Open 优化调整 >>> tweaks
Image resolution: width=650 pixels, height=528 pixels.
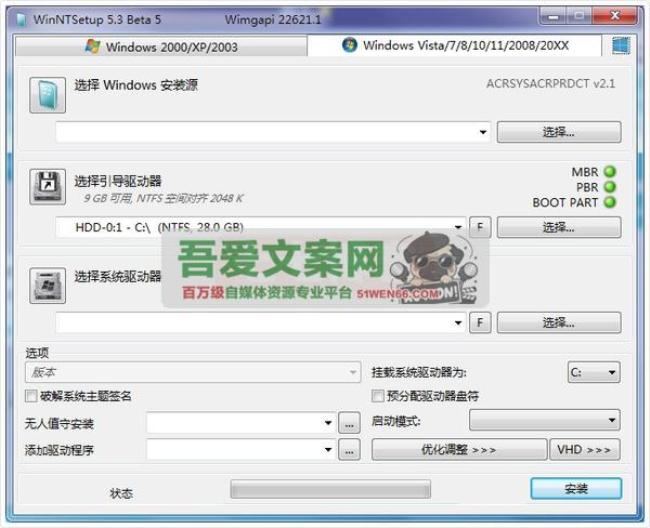click(459, 450)
